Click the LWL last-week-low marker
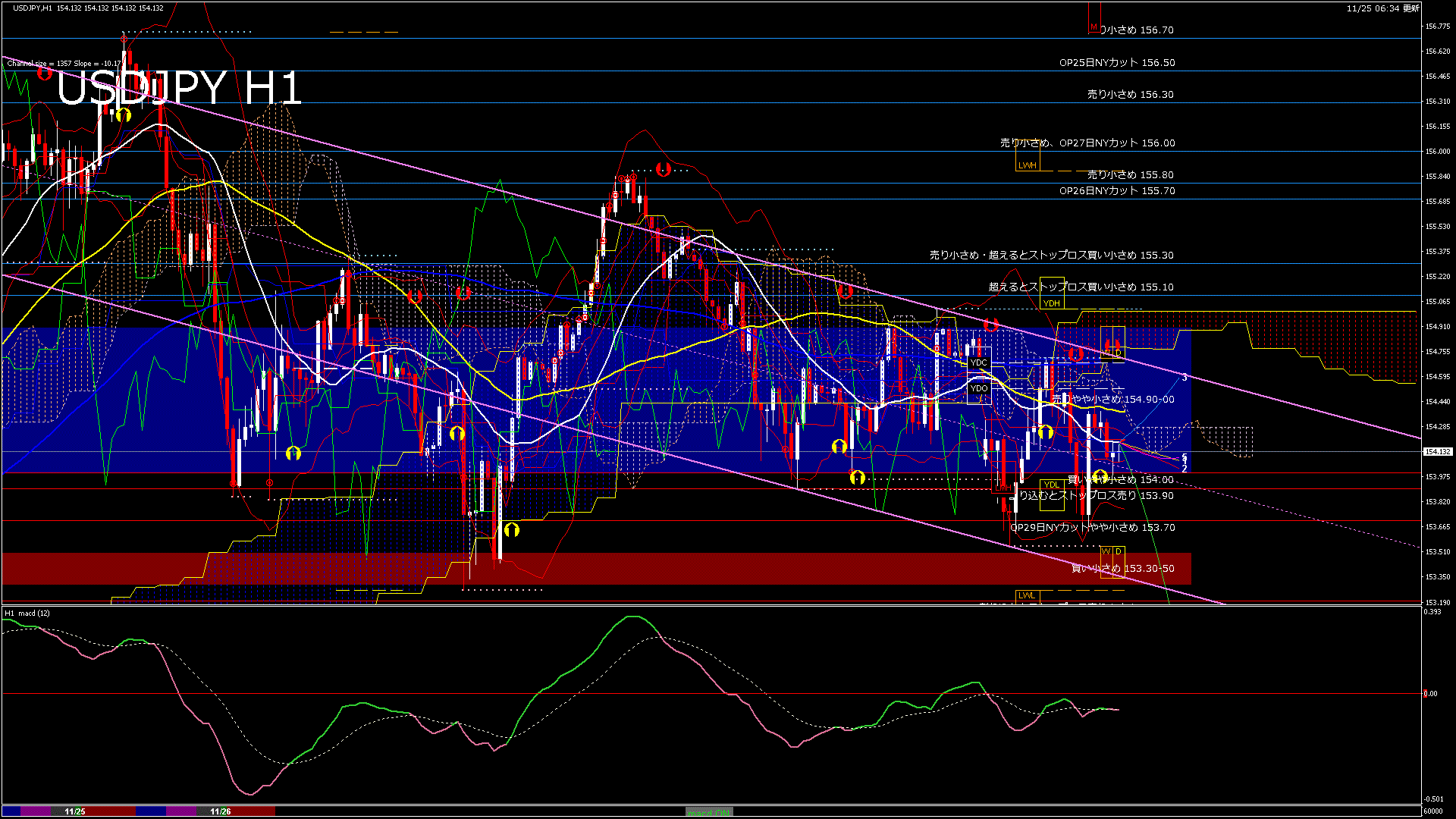 [x=1026, y=595]
